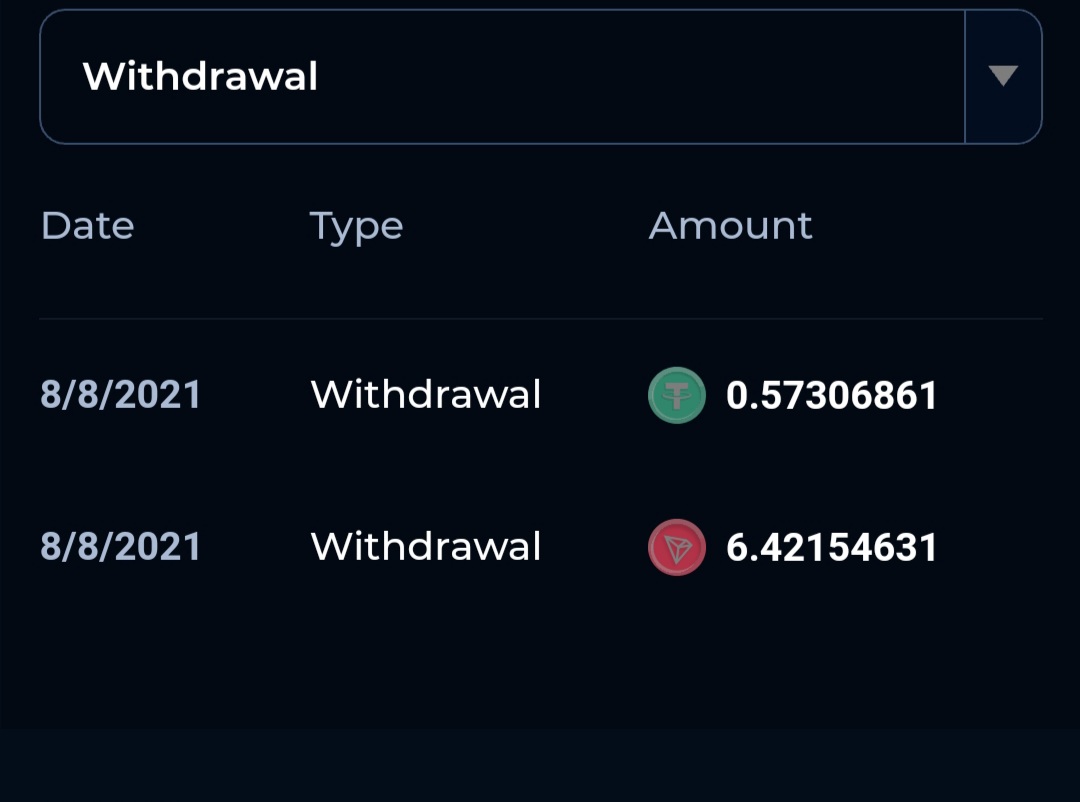Click the empty gap between Type and Amount headers
The height and width of the screenshot is (802, 1080).
click(525, 226)
